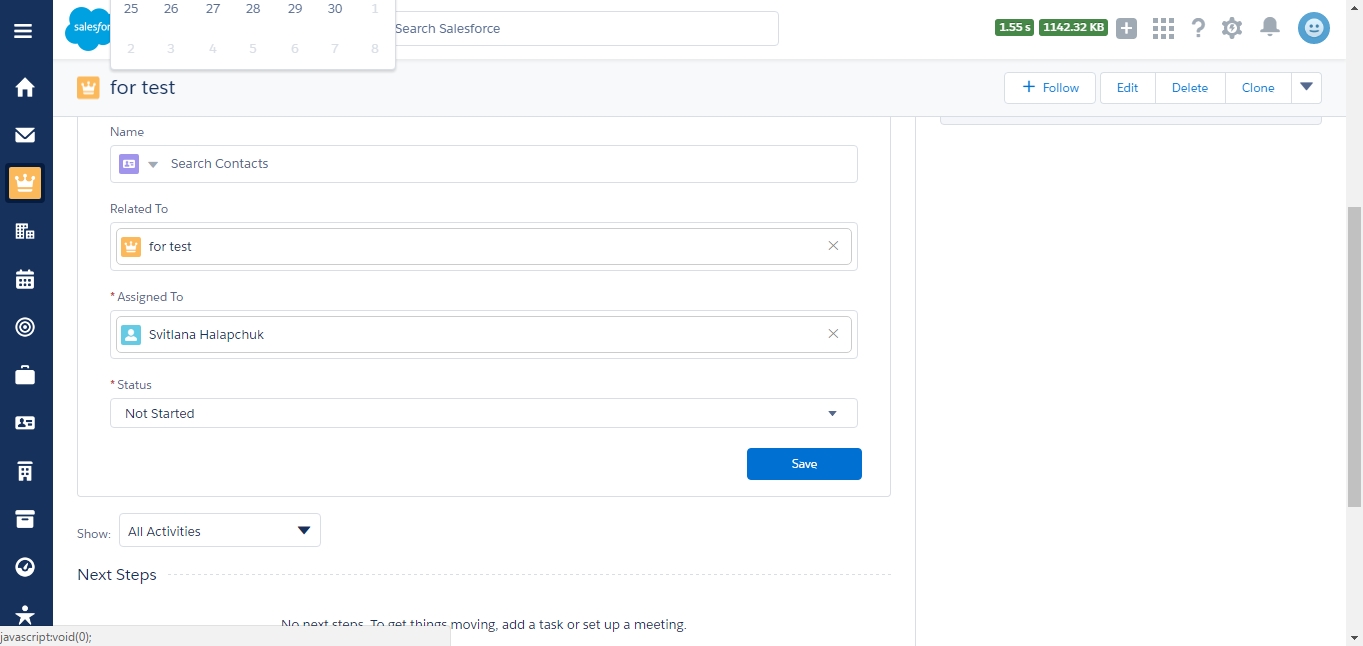Click the Search Salesforce field
This screenshot has height=646, width=1363.
tap(583, 28)
